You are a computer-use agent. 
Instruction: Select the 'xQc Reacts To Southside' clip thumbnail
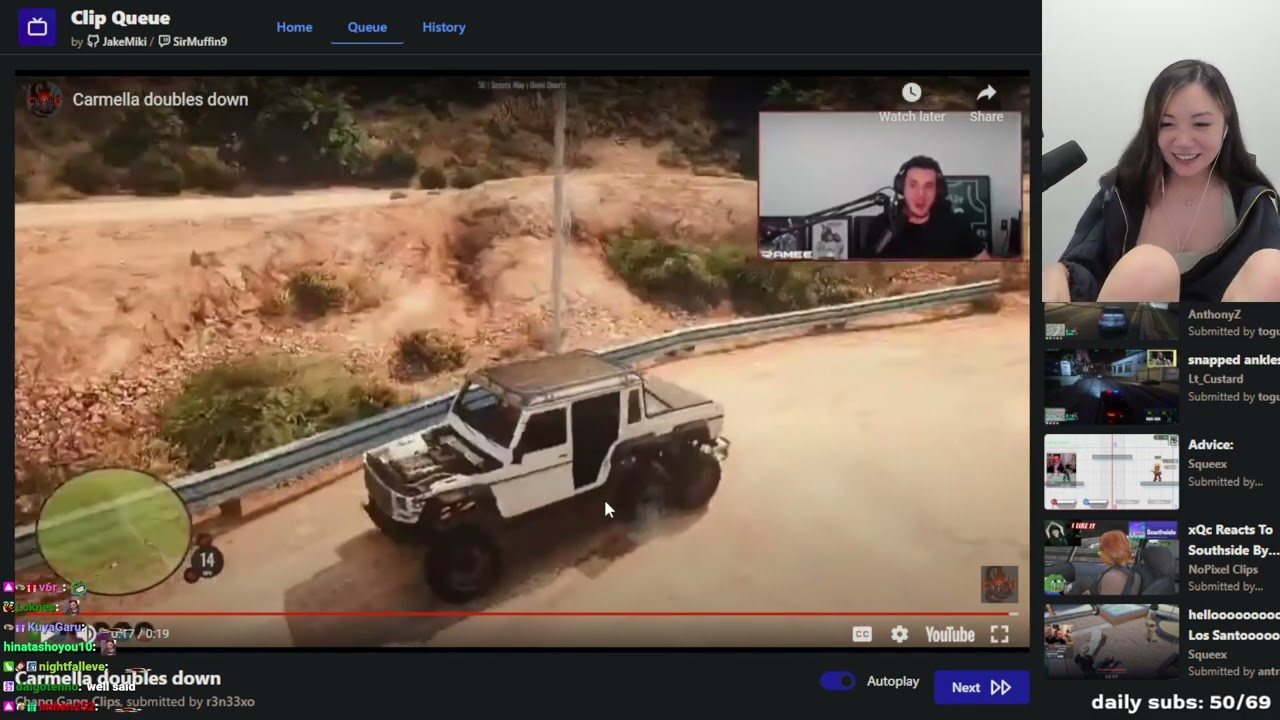1111,558
